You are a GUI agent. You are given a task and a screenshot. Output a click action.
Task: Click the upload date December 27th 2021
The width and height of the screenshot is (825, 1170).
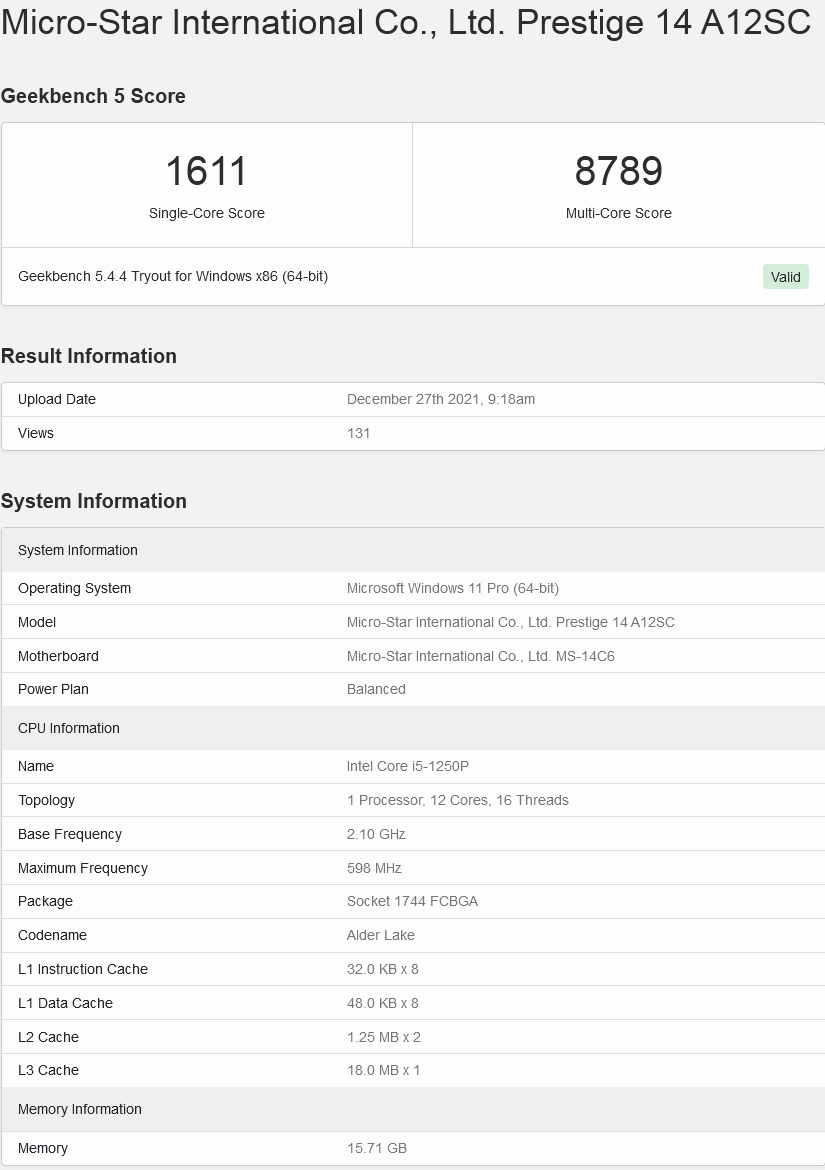pyautogui.click(x=441, y=399)
